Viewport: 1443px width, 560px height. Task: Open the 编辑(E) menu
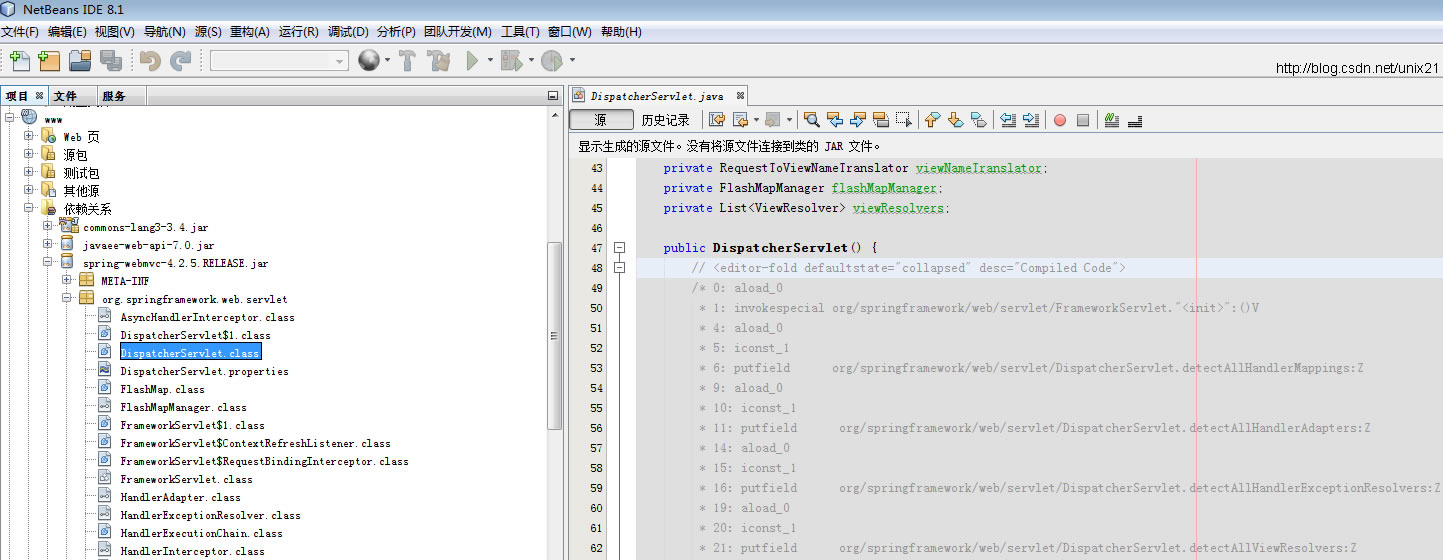67,32
